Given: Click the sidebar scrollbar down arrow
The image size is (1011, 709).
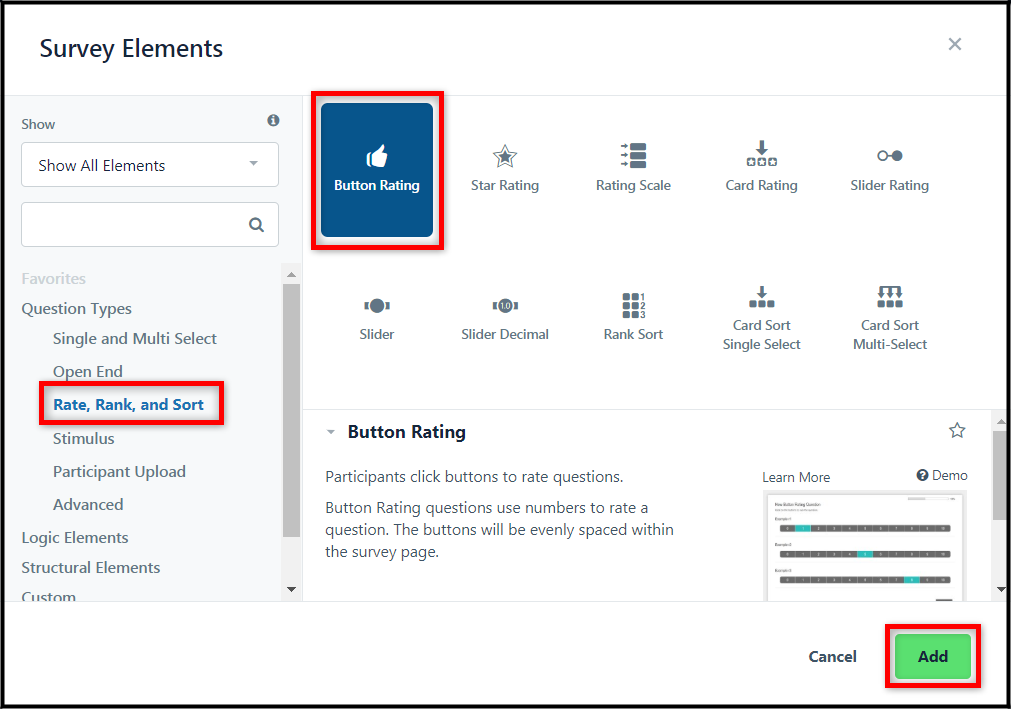Looking at the screenshot, I should pyautogui.click(x=291, y=589).
